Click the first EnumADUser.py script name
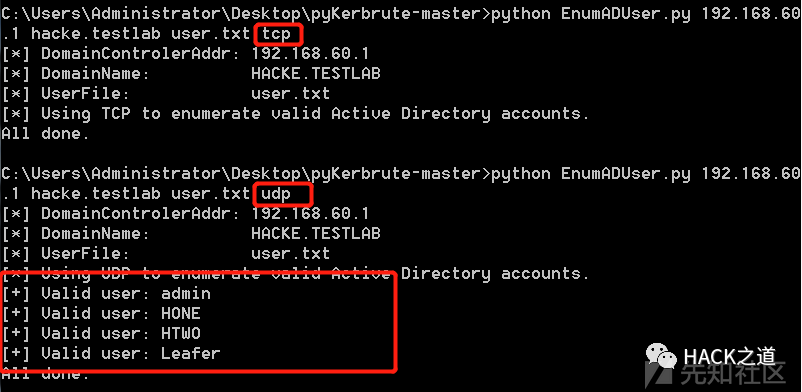Viewport: 802px width, 392px height. pos(626,14)
